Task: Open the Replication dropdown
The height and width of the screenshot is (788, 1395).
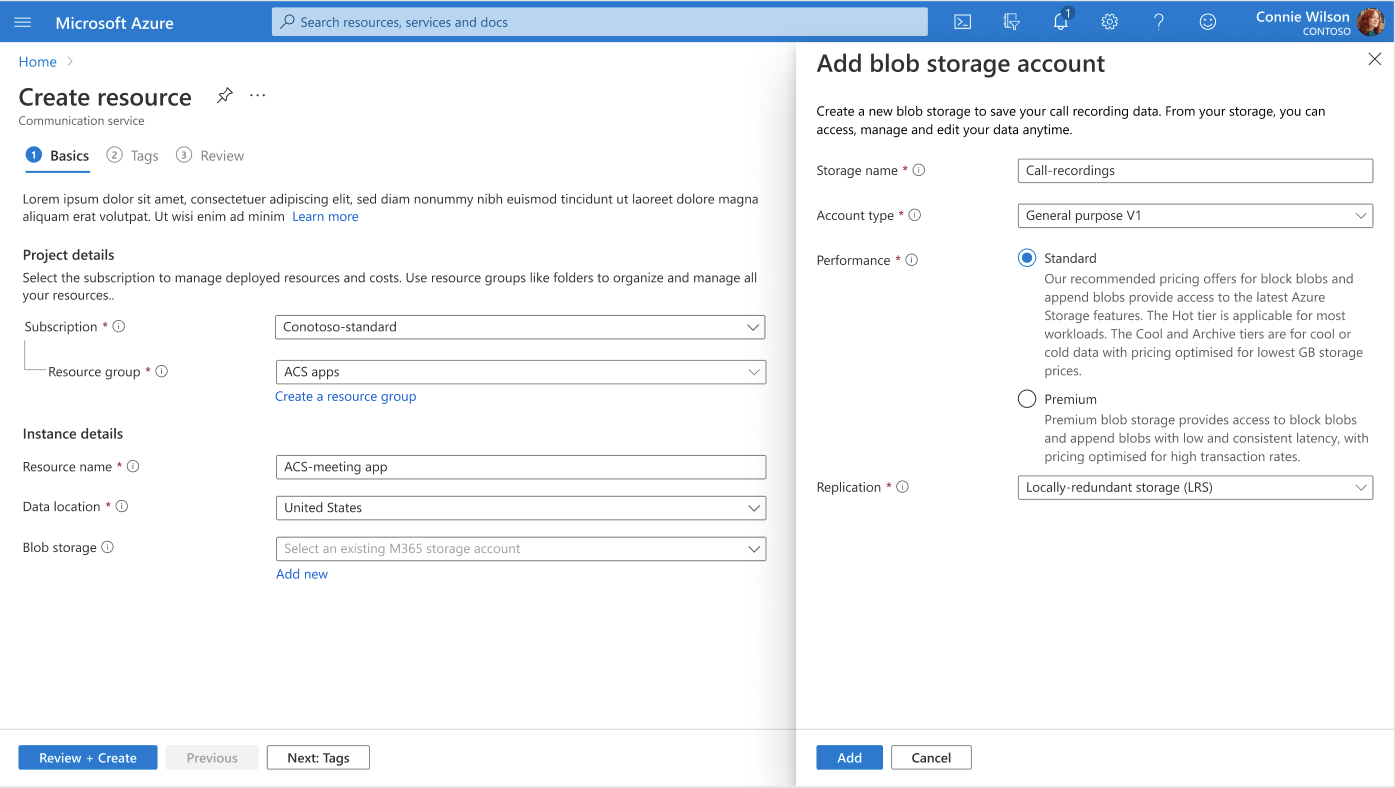Action: click(x=1195, y=488)
